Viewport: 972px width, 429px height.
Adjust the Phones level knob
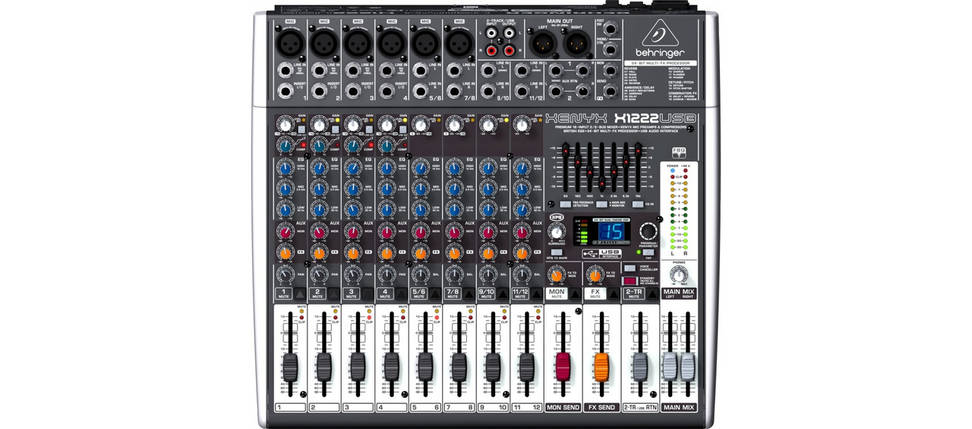679,274
